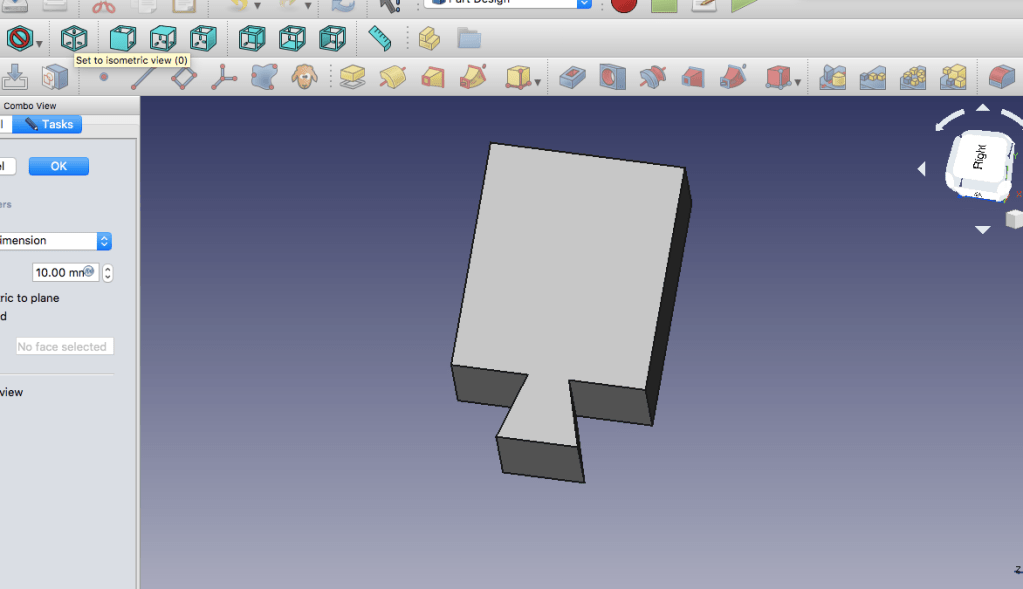Viewport: 1023px width, 589px height.
Task: Click the Fillet tool icon
Action: [x=1001, y=77]
